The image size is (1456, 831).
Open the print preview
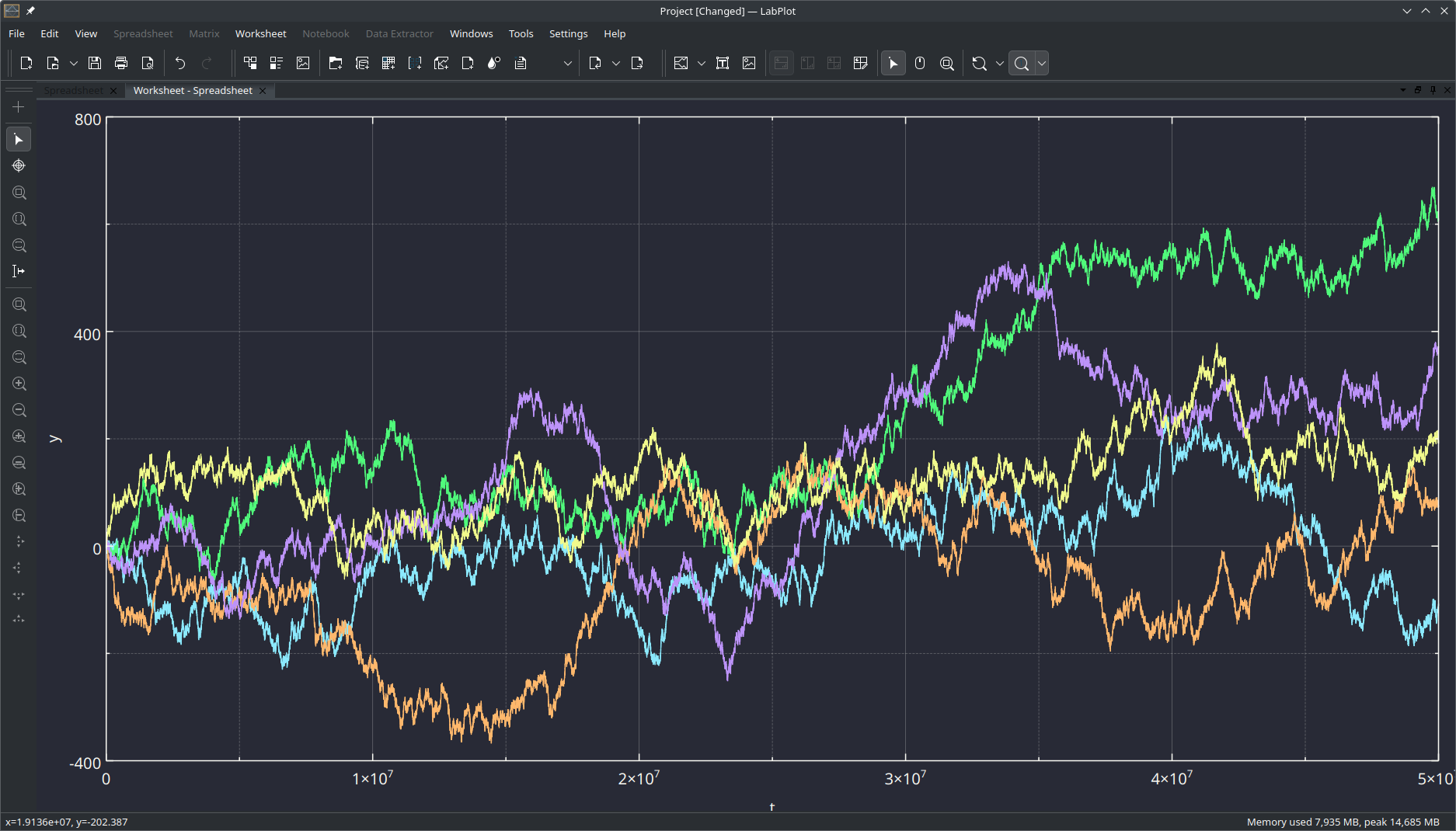click(x=148, y=63)
